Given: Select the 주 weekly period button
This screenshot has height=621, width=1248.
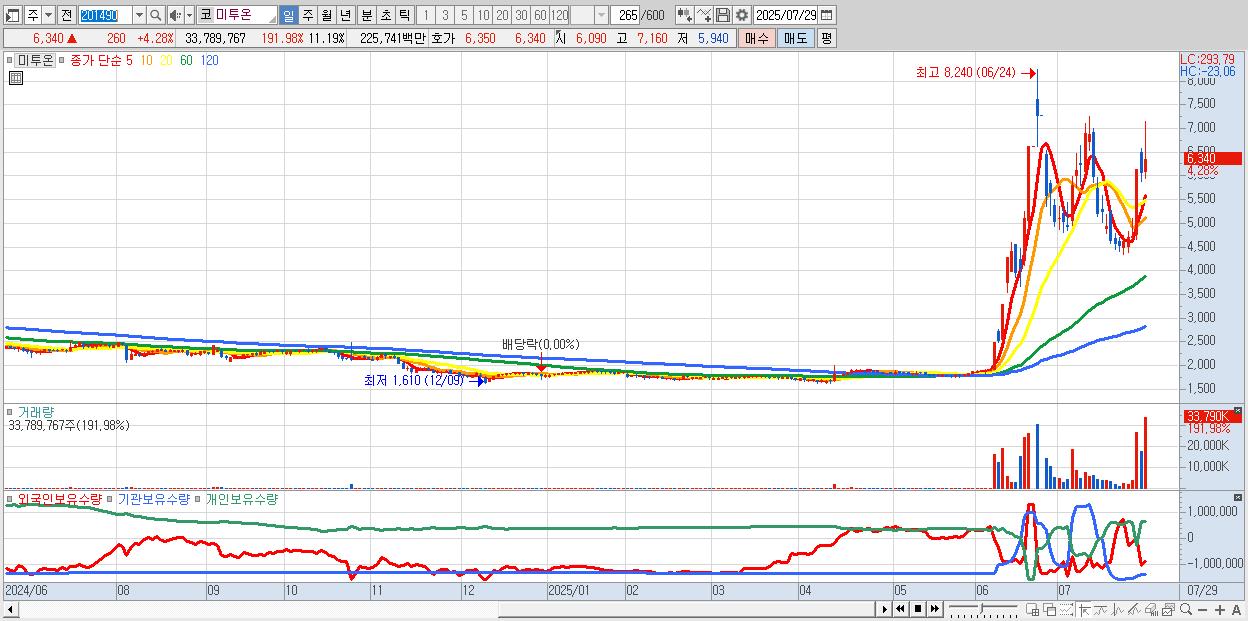Looking at the screenshot, I should 307,15.
